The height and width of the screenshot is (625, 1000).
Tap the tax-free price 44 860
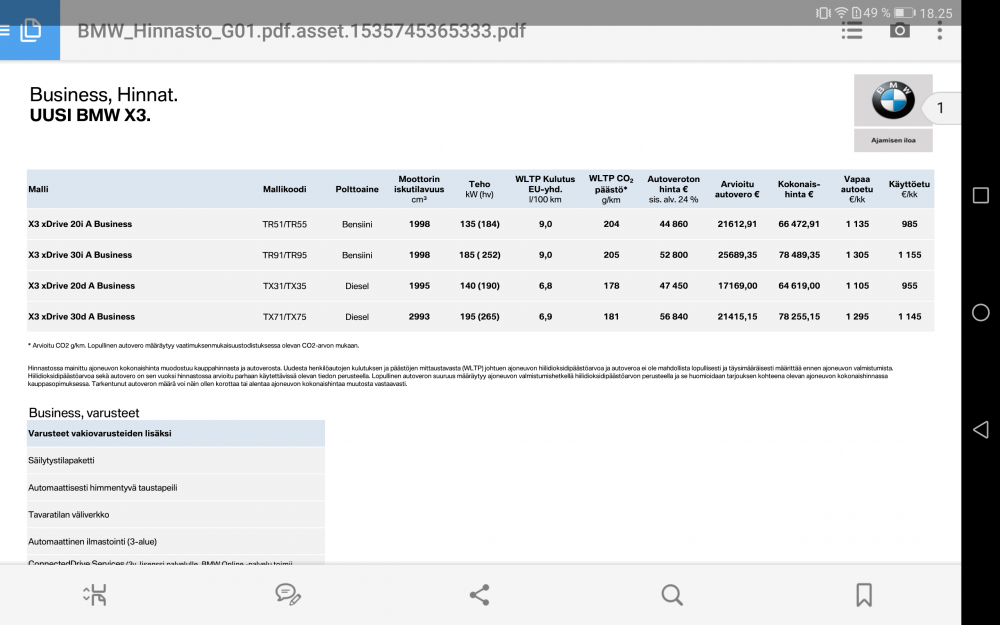pos(673,224)
